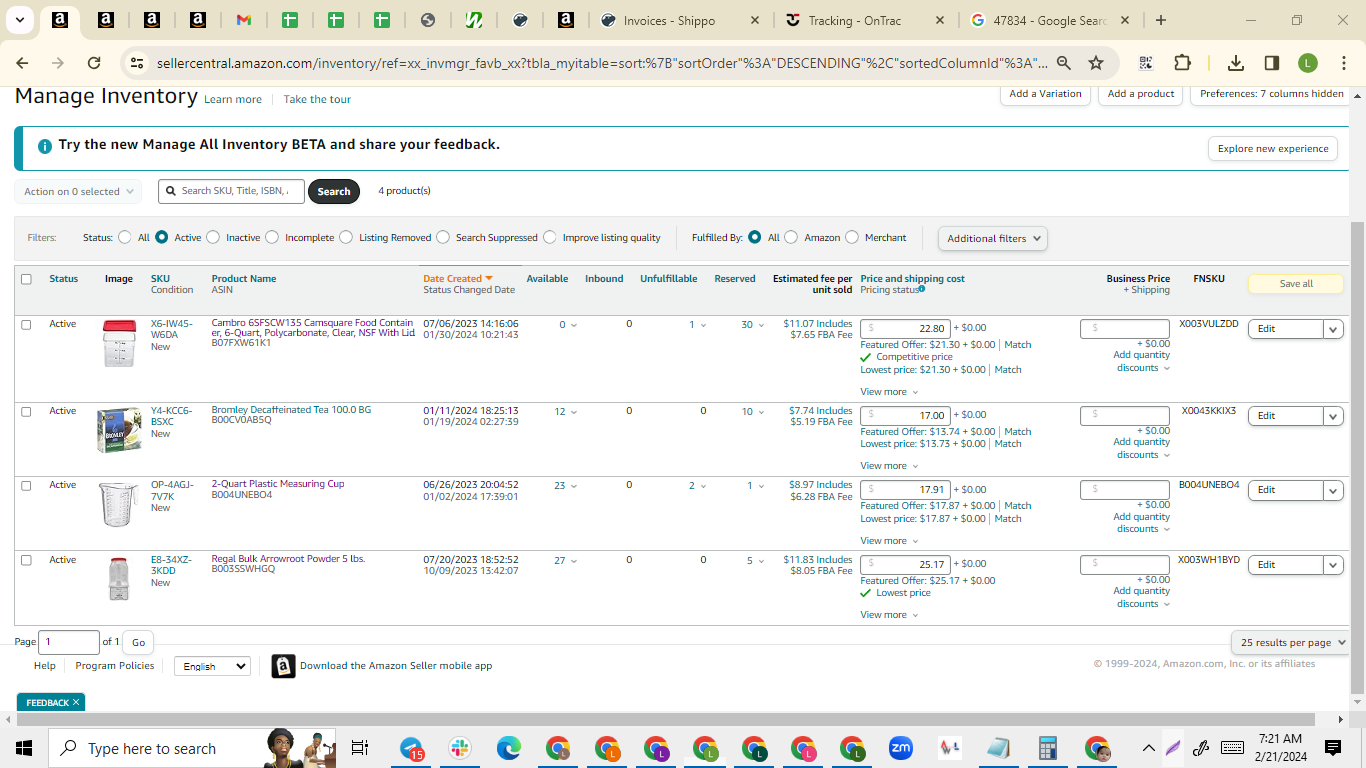1366x768 pixels.
Task: Open Windows Task View
Action: click(x=360, y=748)
